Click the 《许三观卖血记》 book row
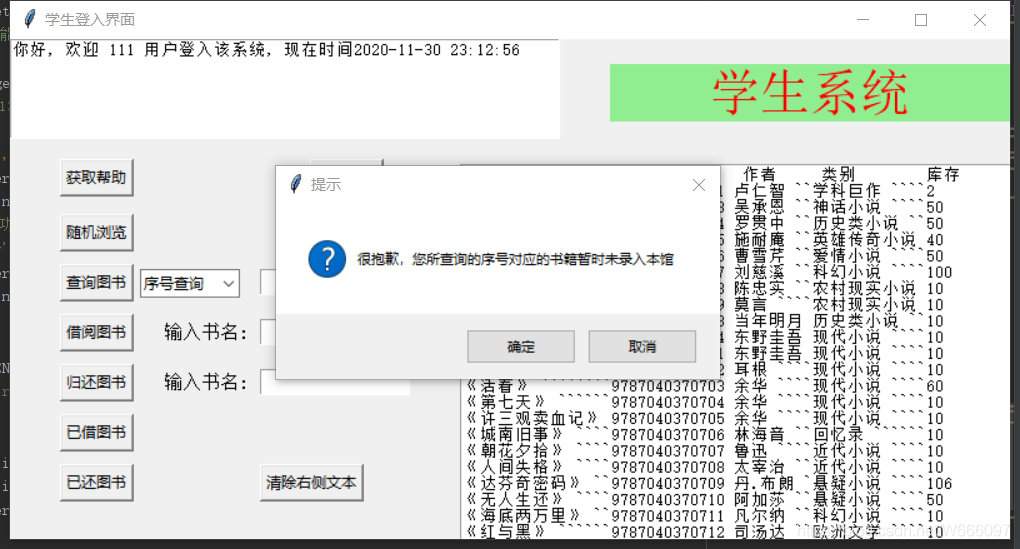1020x549 pixels. pos(705,418)
